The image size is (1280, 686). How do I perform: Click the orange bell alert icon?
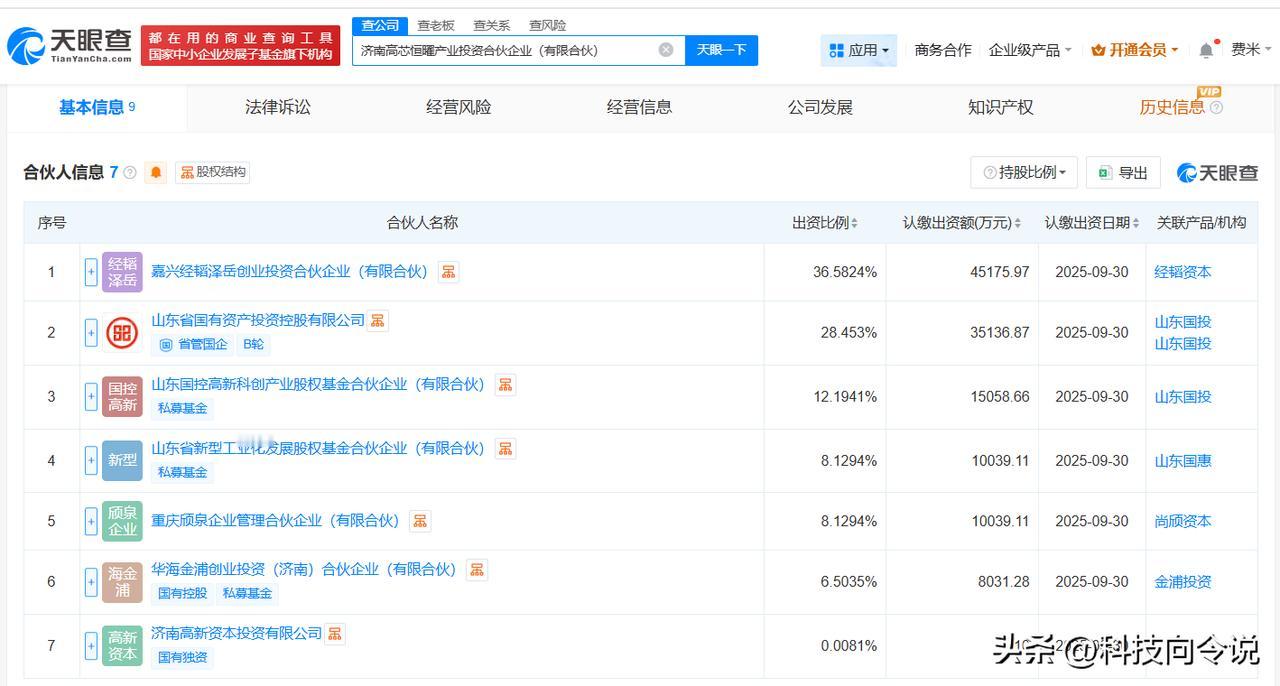click(x=156, y=172)
